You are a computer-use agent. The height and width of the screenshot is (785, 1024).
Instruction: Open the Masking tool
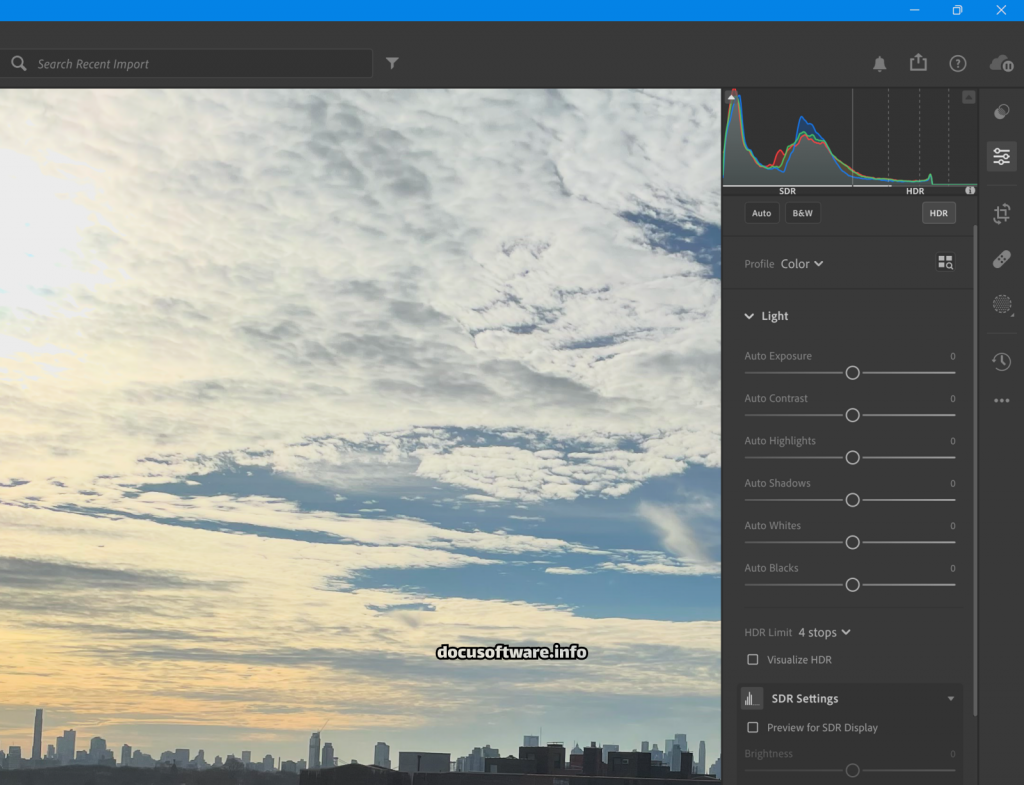[x=1001, y=305]
